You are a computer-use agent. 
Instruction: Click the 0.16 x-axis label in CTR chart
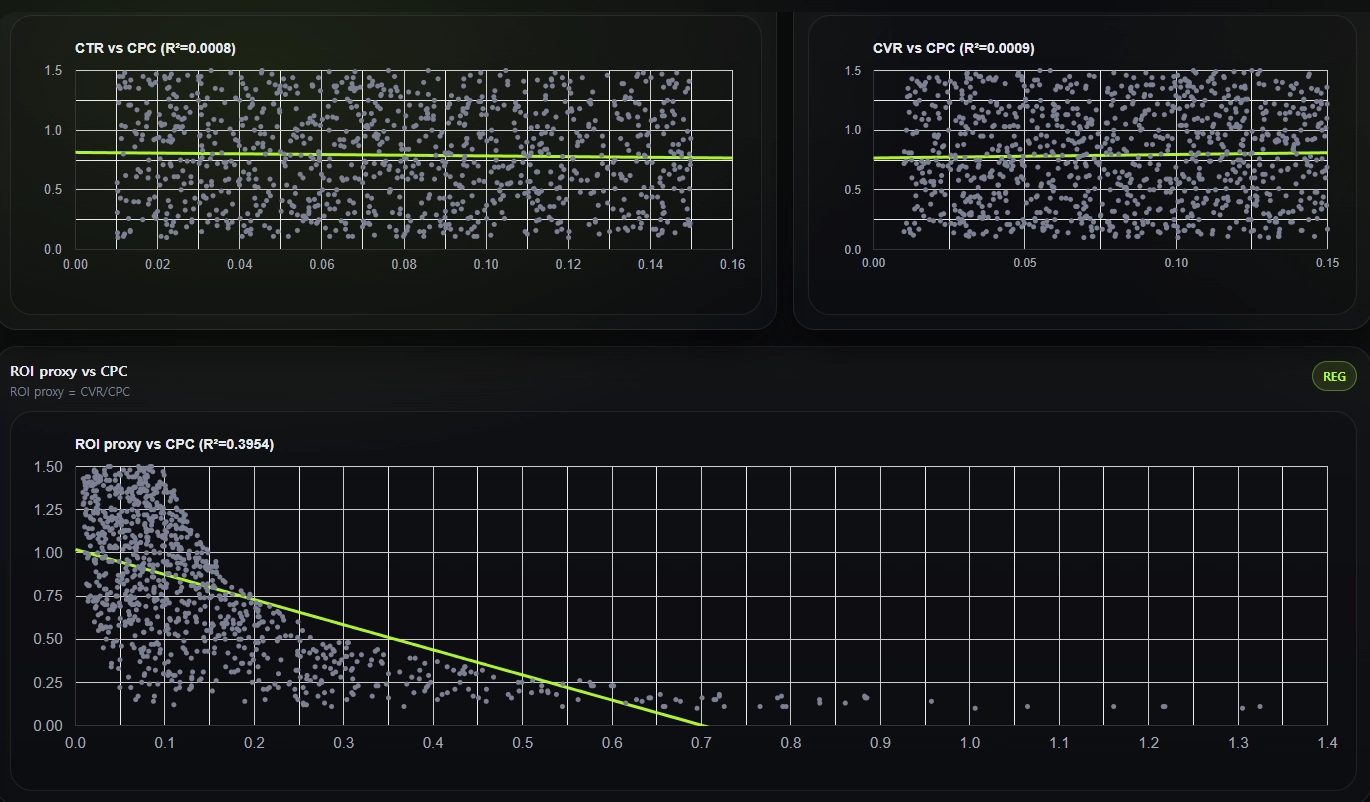tap(732, 264)
